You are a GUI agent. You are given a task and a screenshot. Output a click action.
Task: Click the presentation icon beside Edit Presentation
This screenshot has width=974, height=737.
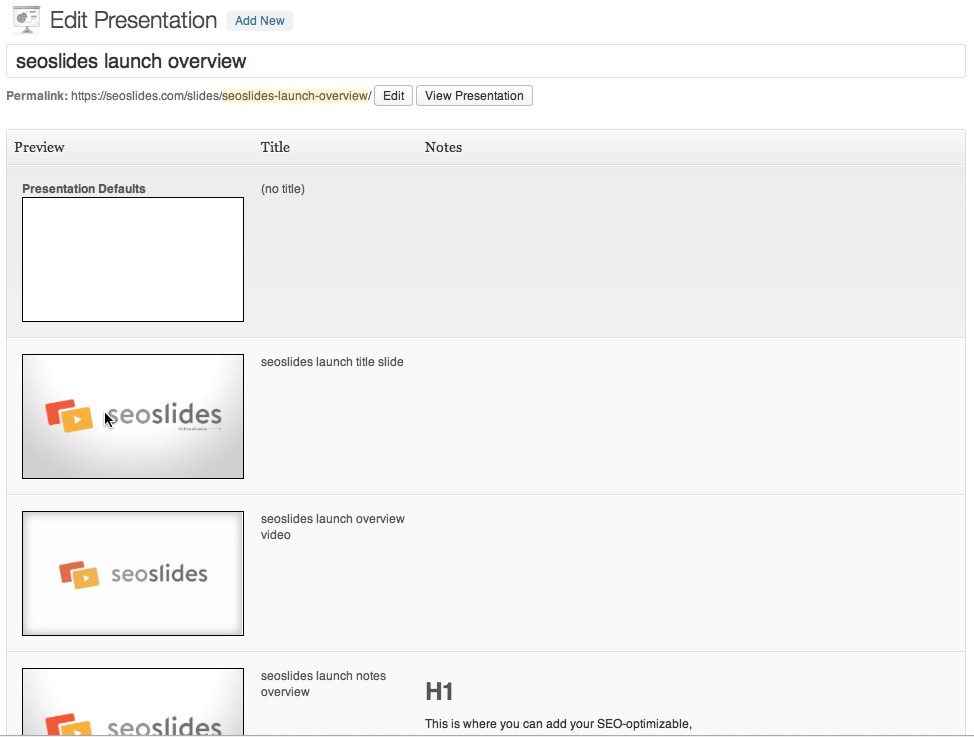[26, 19]
